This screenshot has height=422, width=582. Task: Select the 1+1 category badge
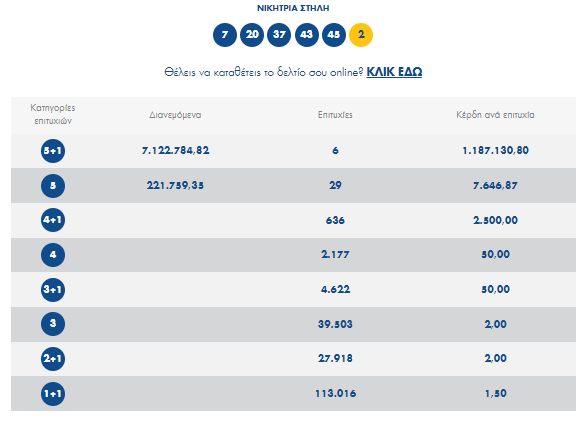tap(53, 393)
